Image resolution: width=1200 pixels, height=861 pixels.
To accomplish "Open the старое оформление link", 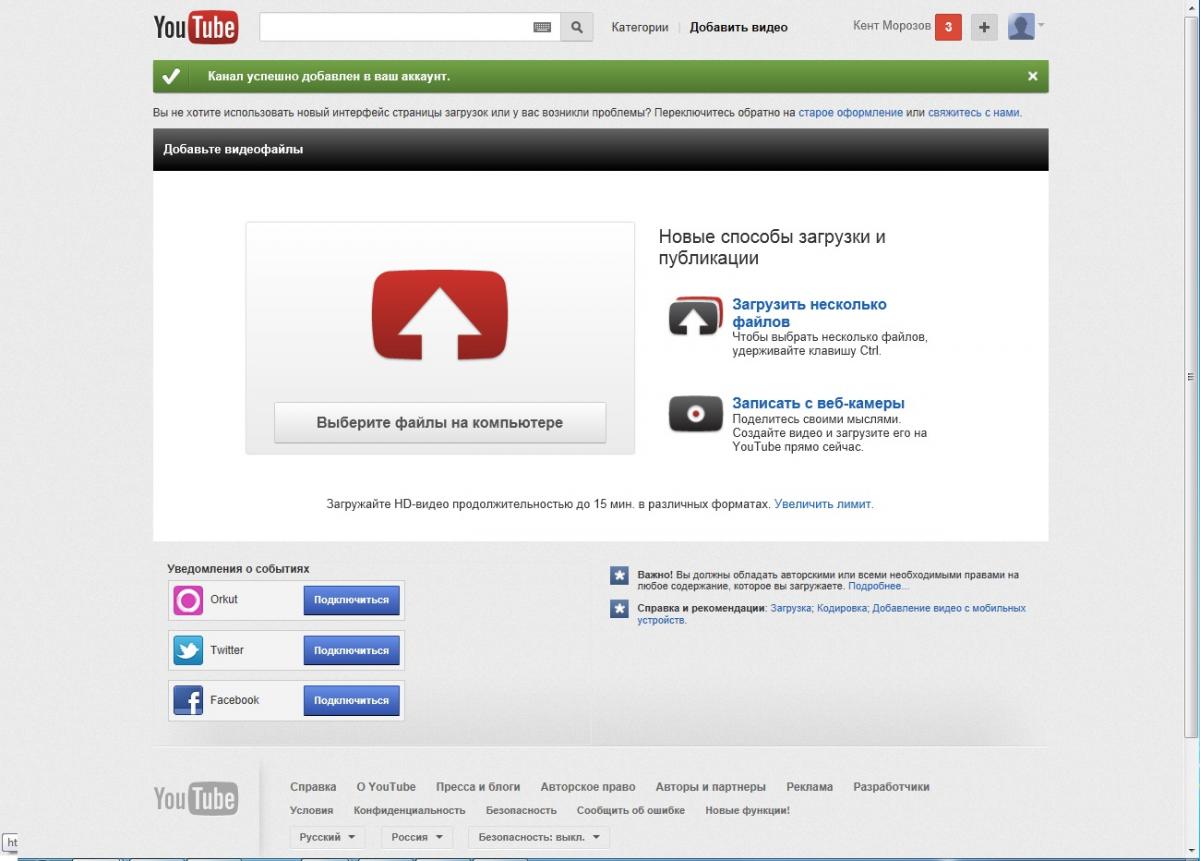I will [x=850, y=113].
